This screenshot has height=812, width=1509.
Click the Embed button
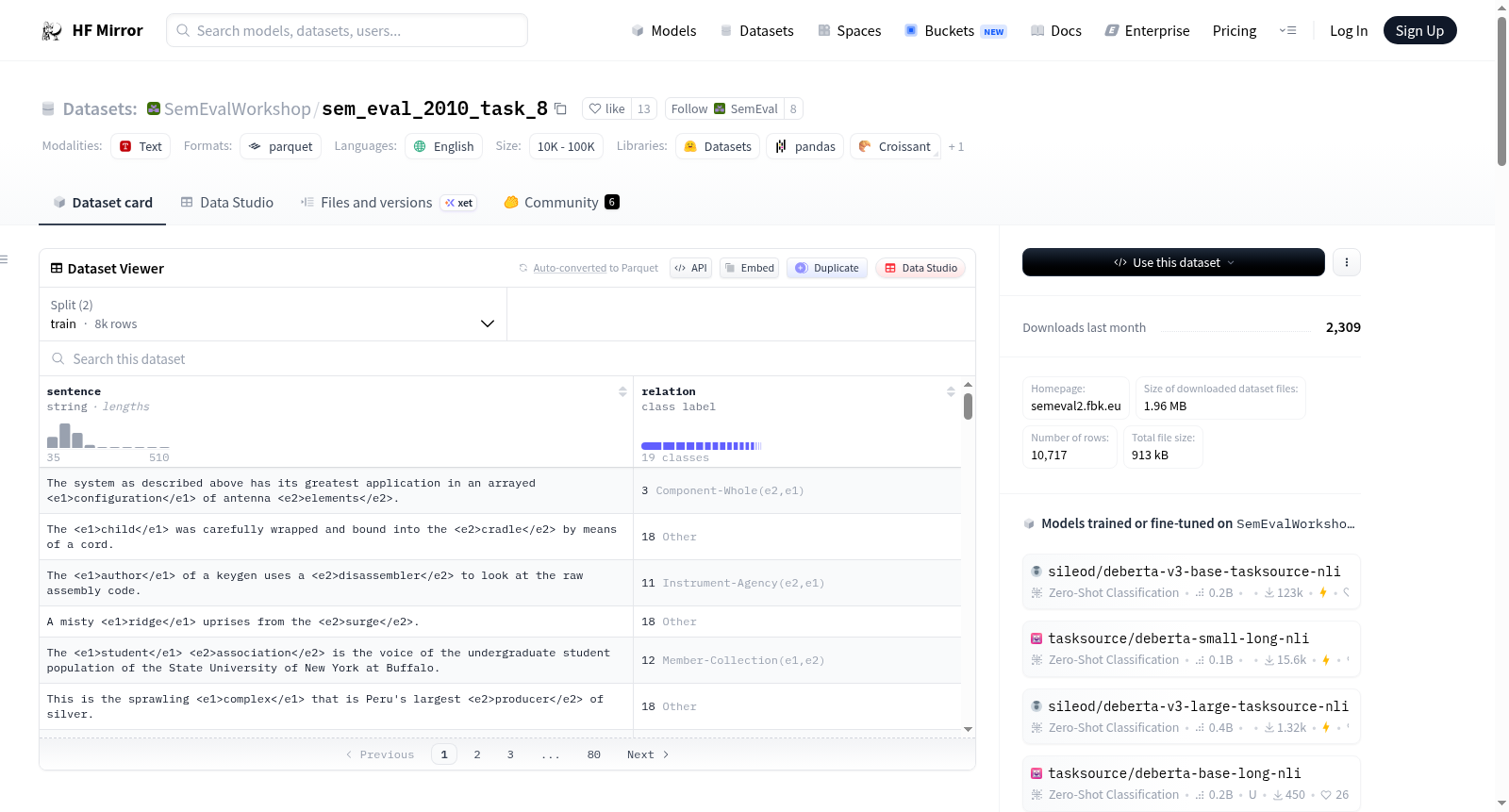click(x=749, y=268)
